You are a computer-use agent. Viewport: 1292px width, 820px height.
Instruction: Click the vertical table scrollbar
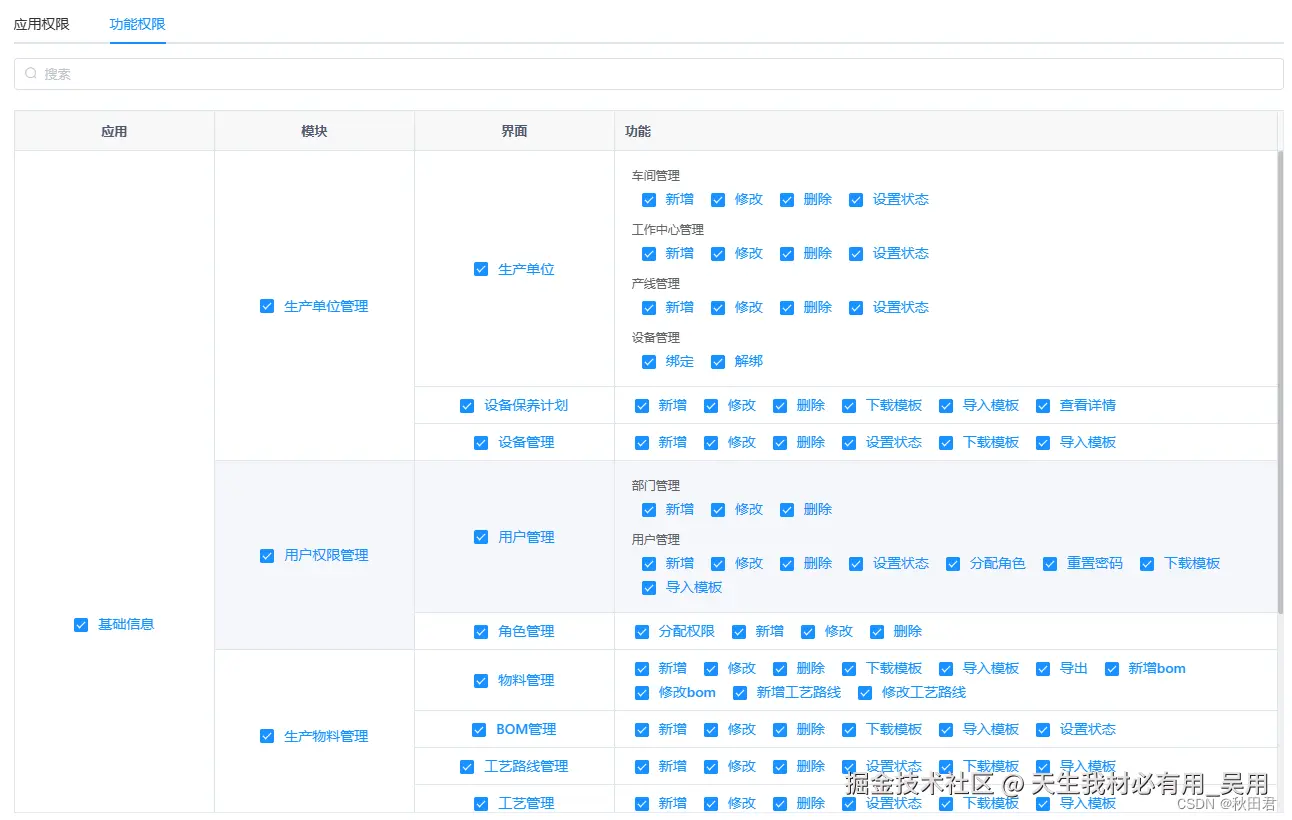pos(1280,381)
